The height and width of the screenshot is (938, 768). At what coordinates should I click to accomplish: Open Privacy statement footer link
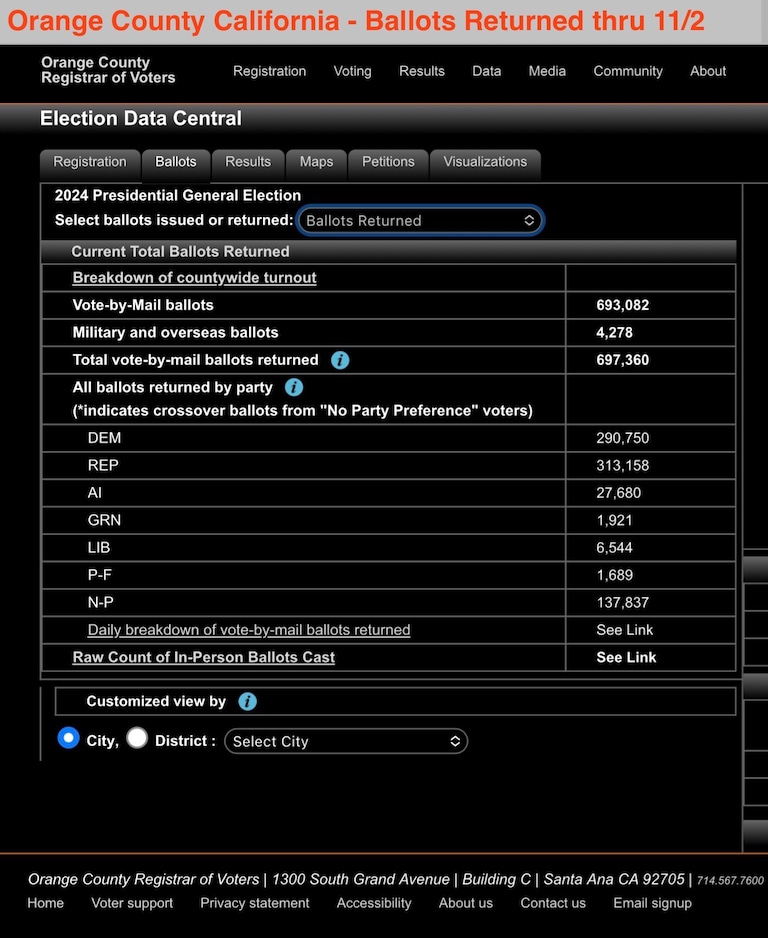click(255, 903)
